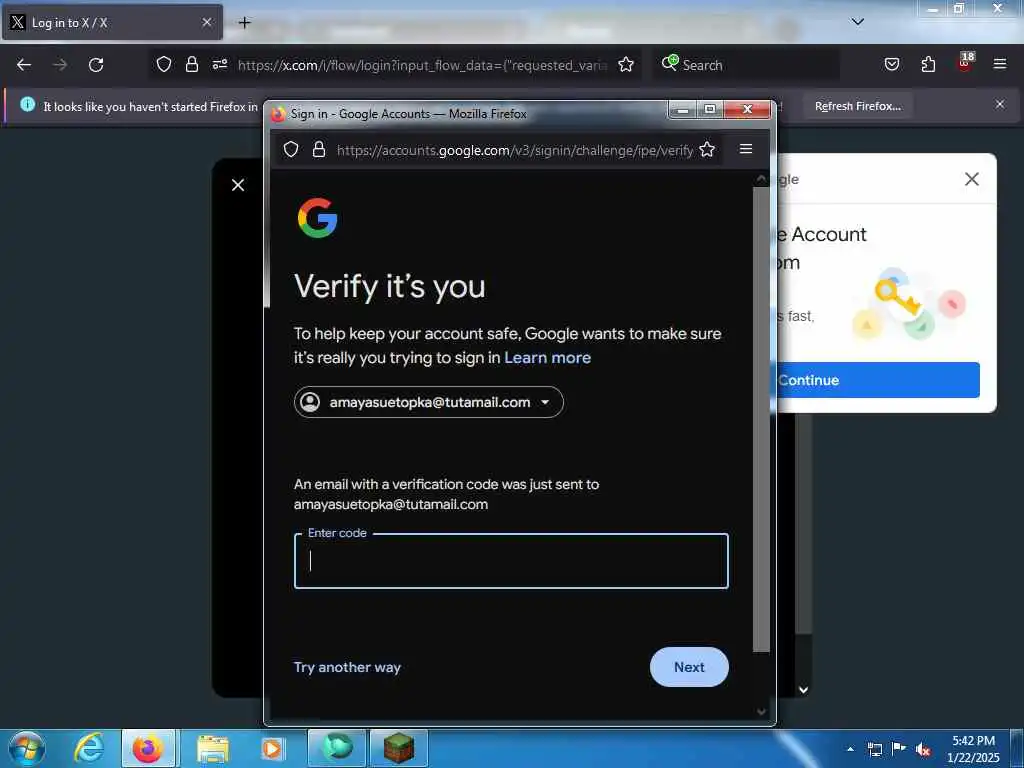Click the blue Continue button
The width and height of the screenshot is (1024, 768).
tap(878, 380)
